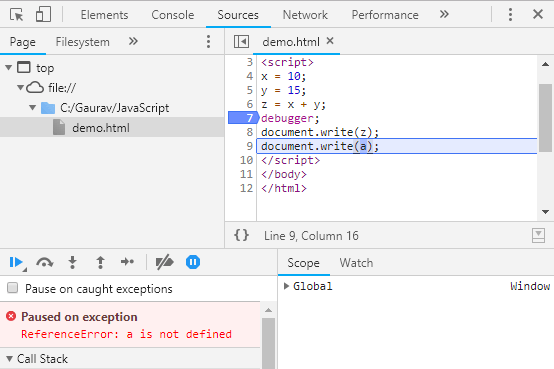Switch to the Filesystem navigator tab

(82, 42)
